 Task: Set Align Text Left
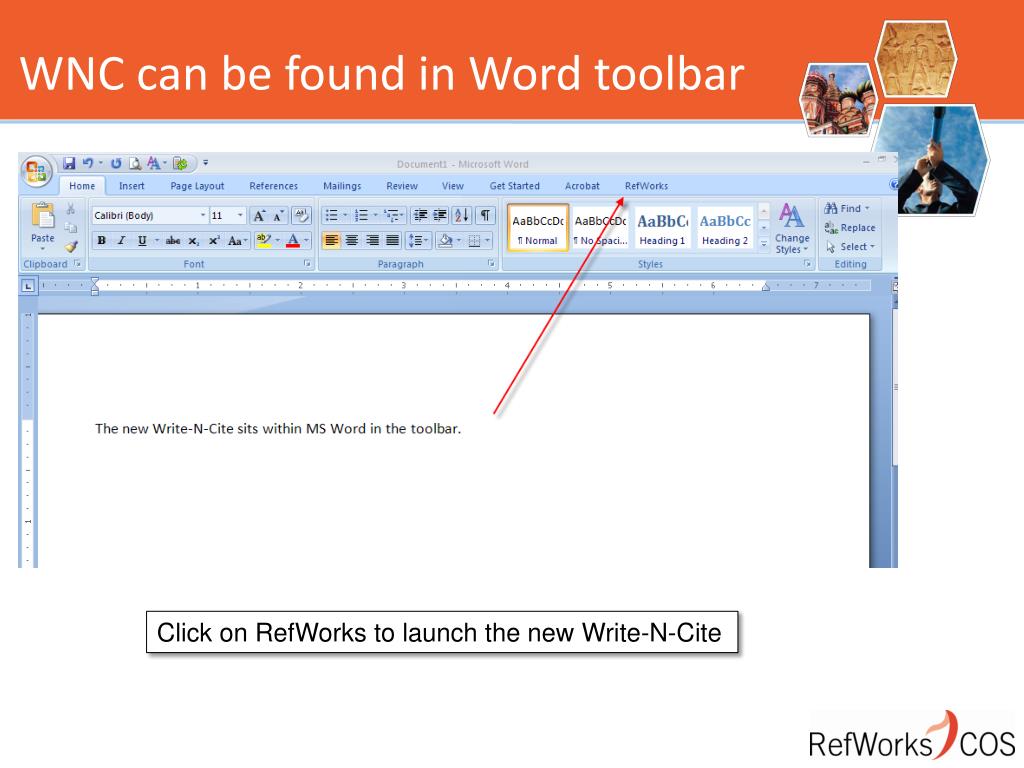(x=332, y=241)
